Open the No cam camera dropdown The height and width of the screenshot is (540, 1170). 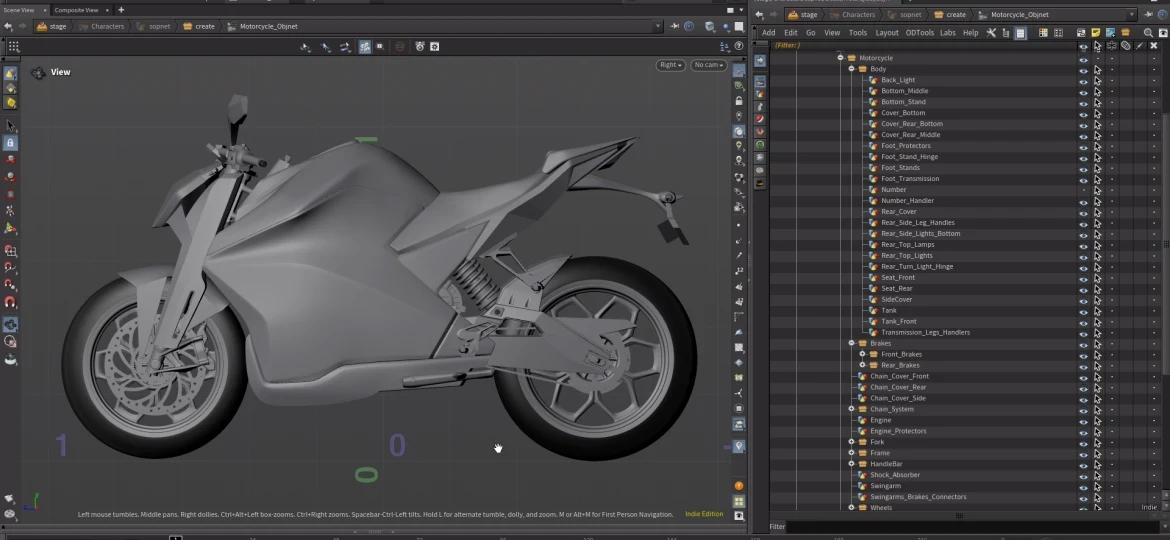pos(708,65)
